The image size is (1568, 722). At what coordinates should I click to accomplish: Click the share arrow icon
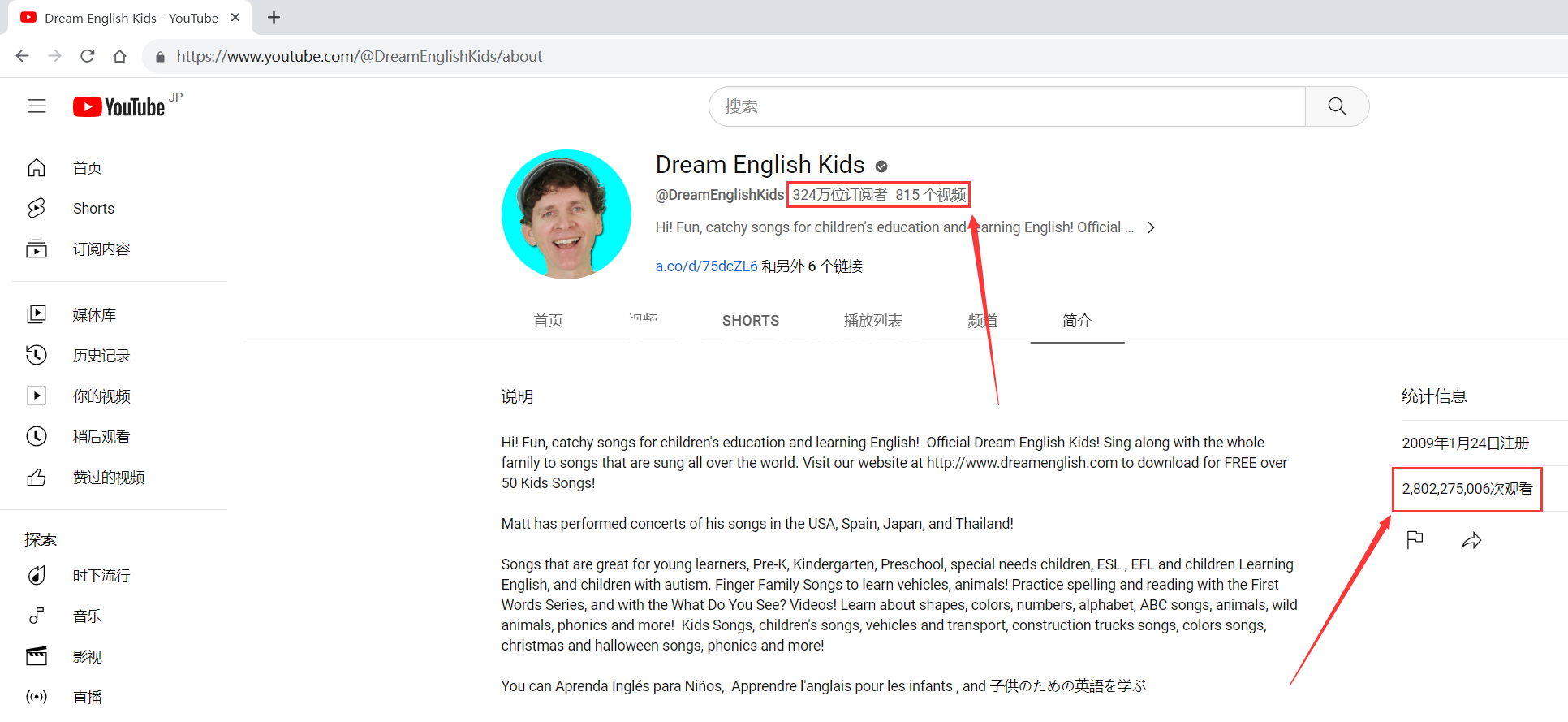pyautogui.click(x=1471, y=541)
